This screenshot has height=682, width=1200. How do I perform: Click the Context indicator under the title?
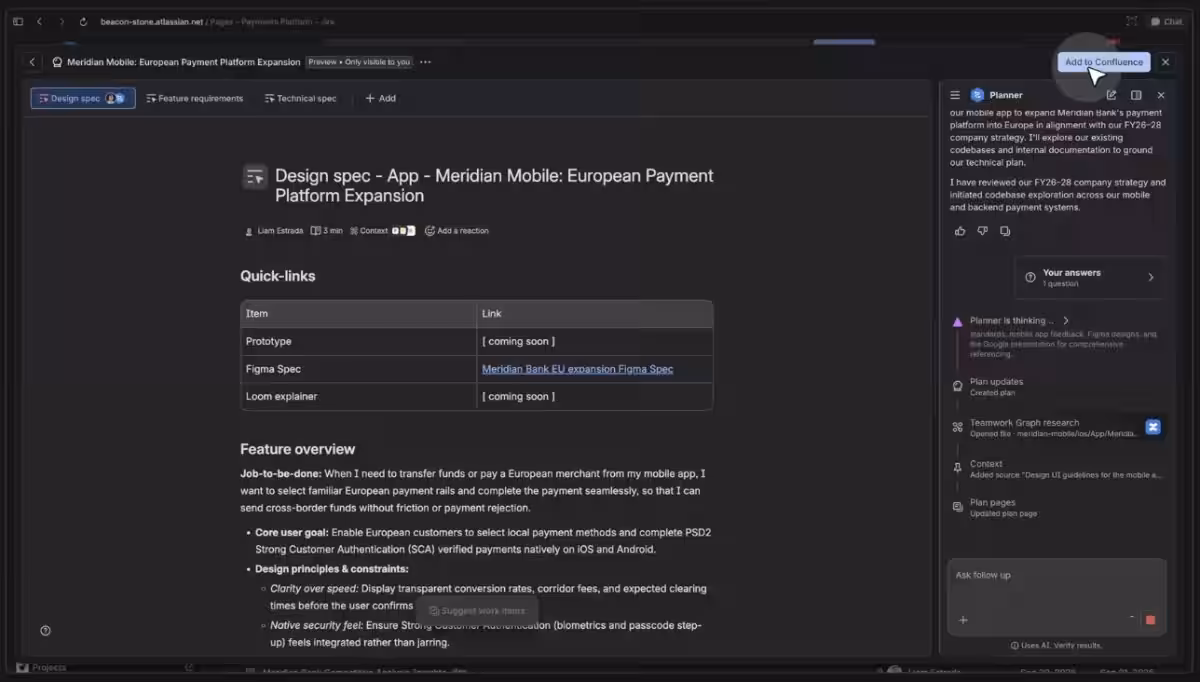382,231
